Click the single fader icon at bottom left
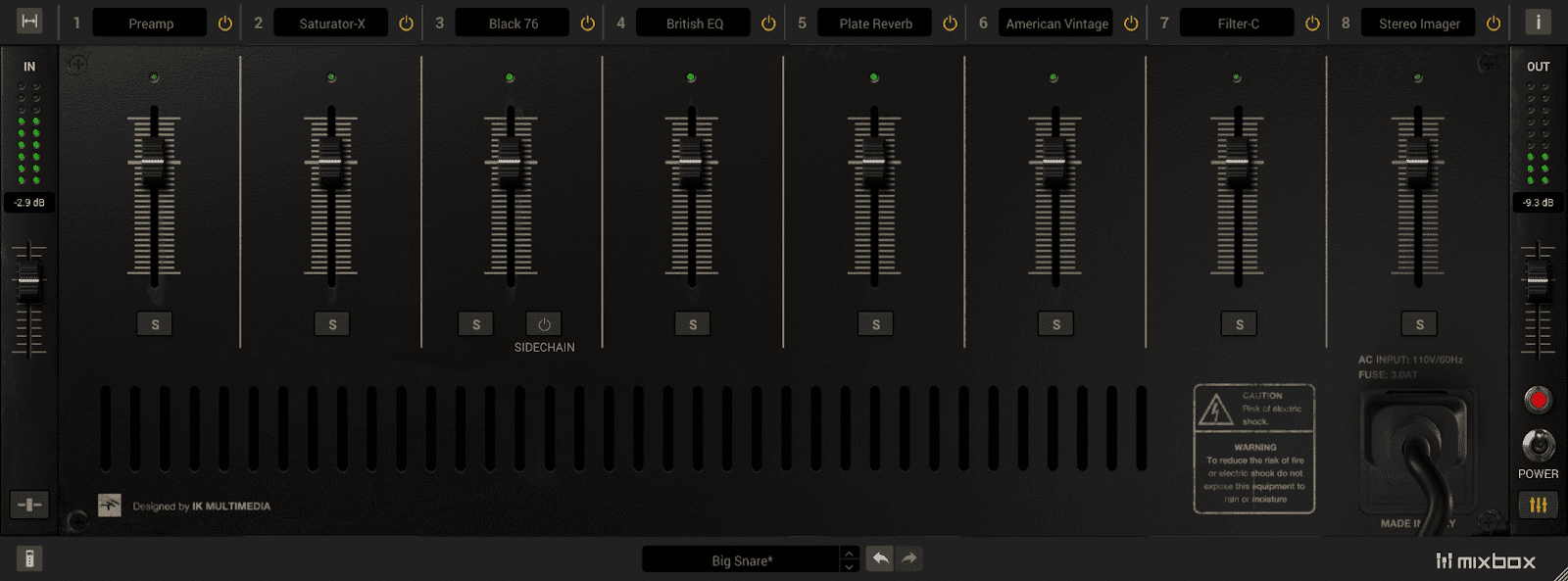 click(29, 505)
